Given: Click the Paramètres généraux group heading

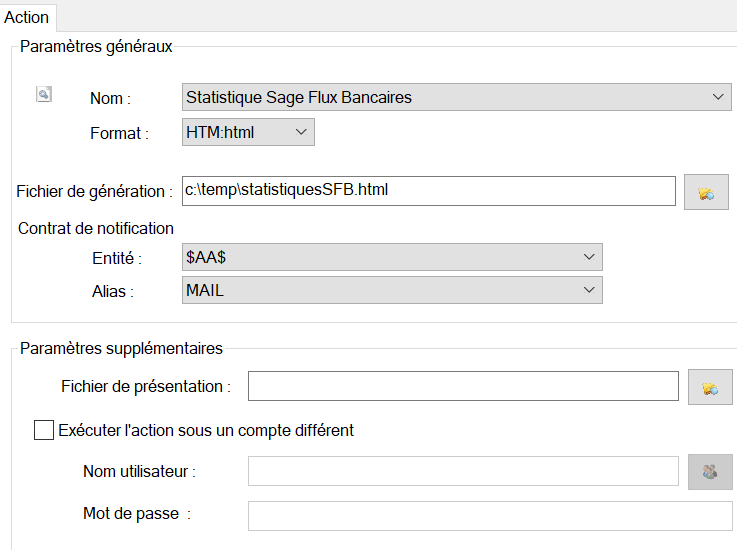Looking at the screenshot, I should (96, 46).
